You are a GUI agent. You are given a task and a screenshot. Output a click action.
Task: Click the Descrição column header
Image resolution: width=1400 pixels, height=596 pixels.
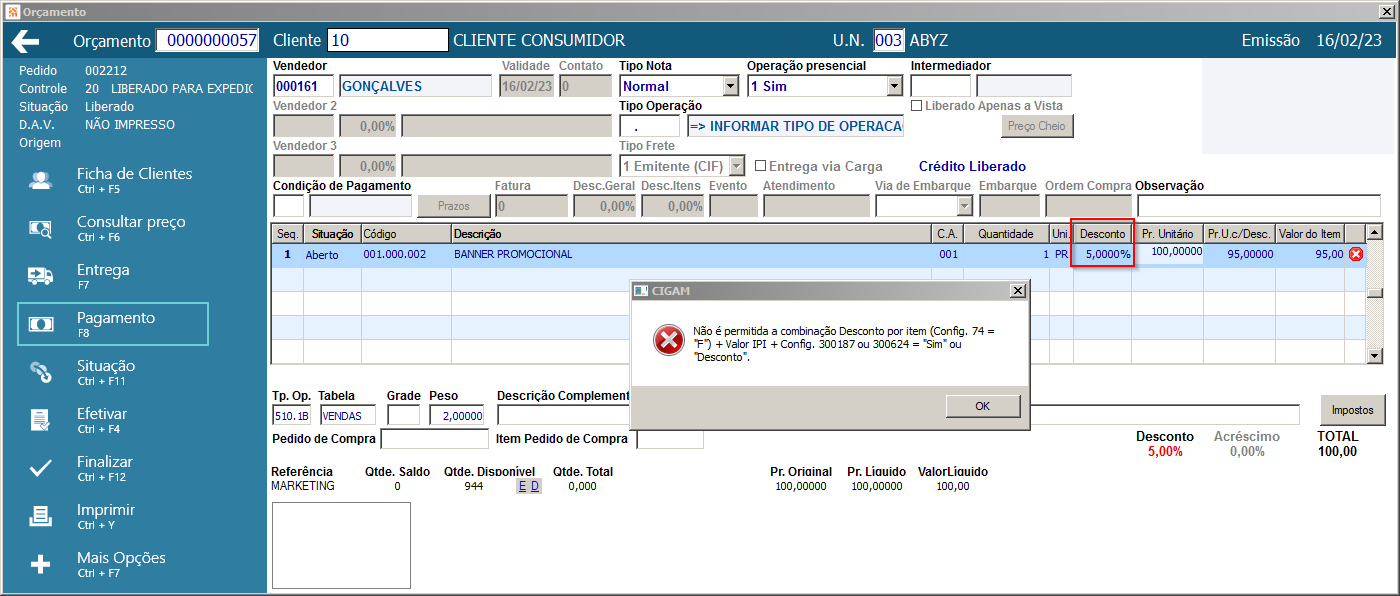pyautogui.click(x=691, y=233)
